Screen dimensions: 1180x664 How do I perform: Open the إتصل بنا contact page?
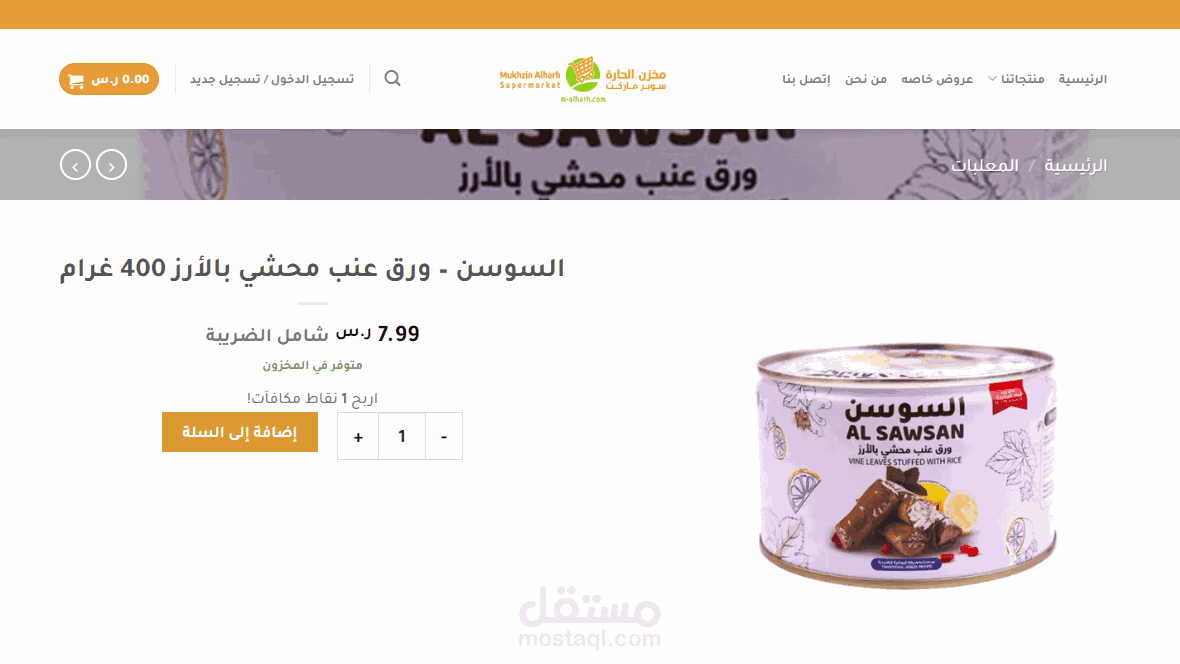pos(806,79)
